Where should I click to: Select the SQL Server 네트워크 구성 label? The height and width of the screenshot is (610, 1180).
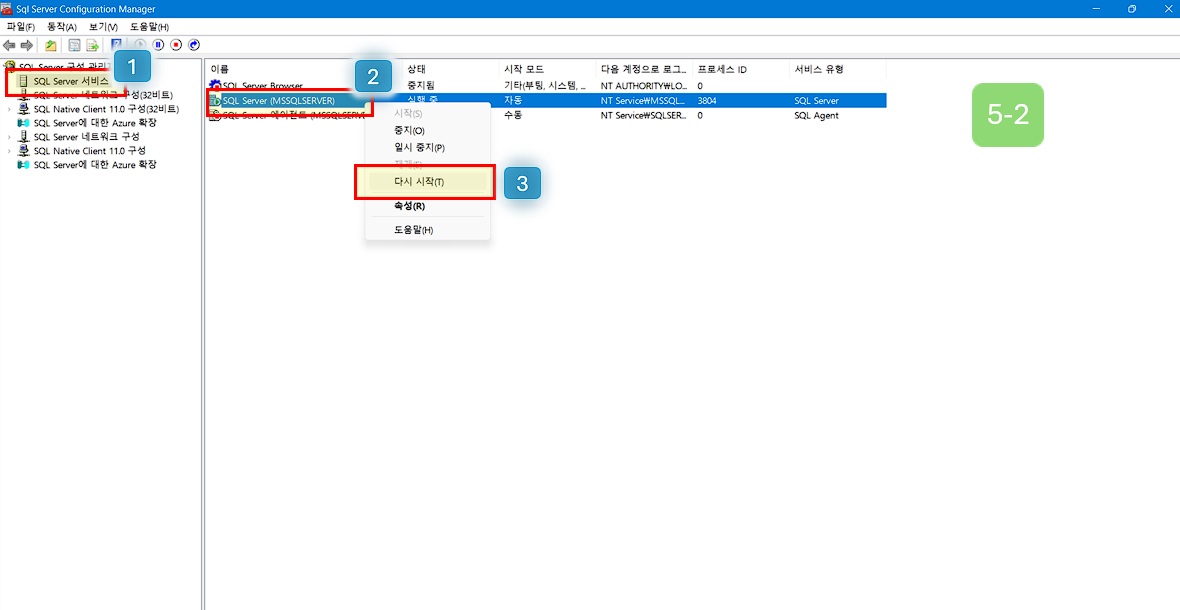coord(86,137)
